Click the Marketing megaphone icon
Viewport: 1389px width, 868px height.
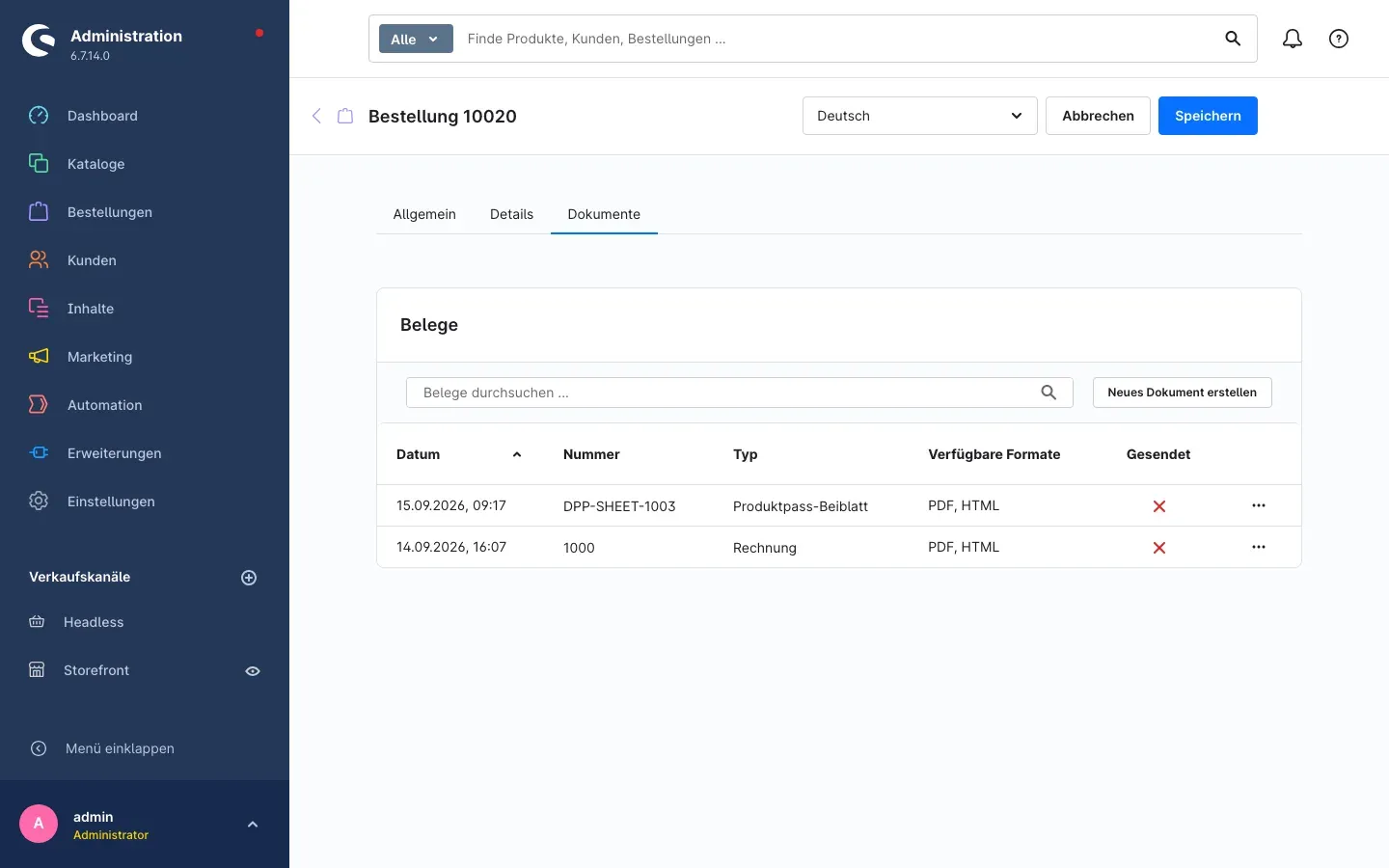[39, 357]
